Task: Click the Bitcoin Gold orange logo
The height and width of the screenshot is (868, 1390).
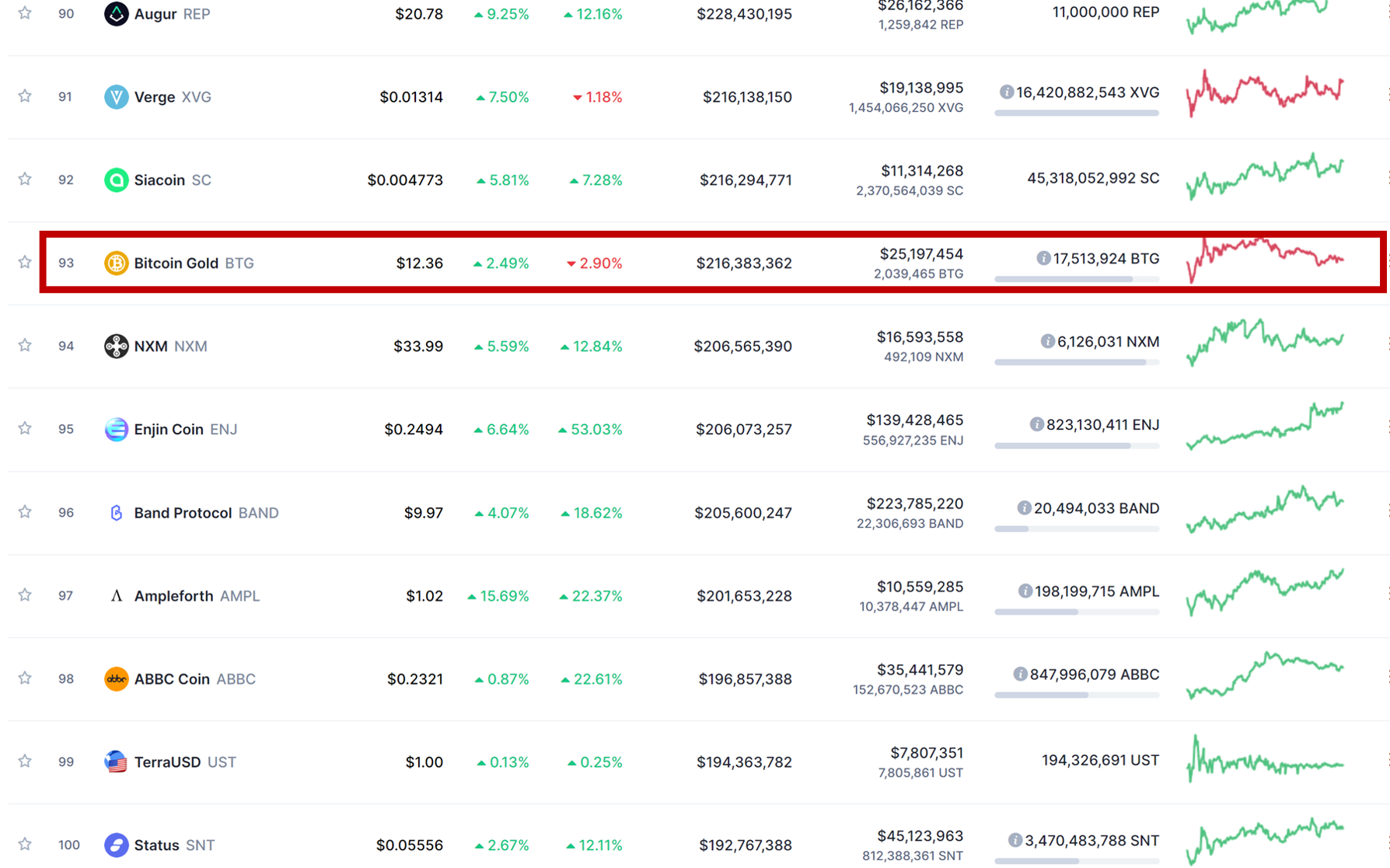Action: (x=116, y=263)
